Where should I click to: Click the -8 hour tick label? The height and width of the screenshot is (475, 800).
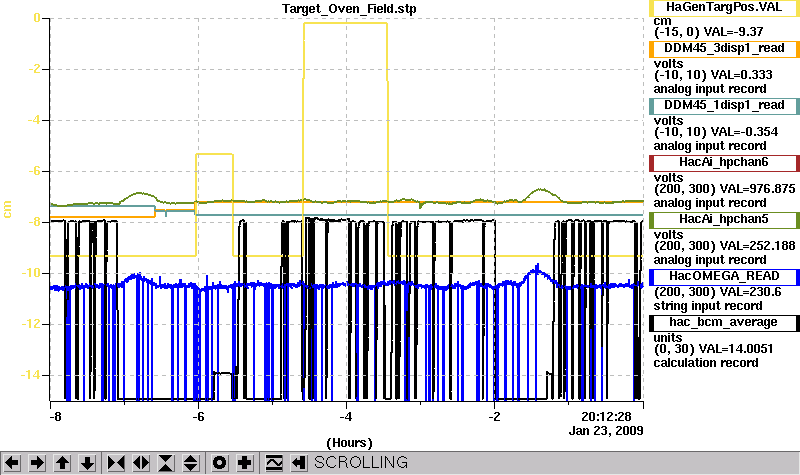55,417
